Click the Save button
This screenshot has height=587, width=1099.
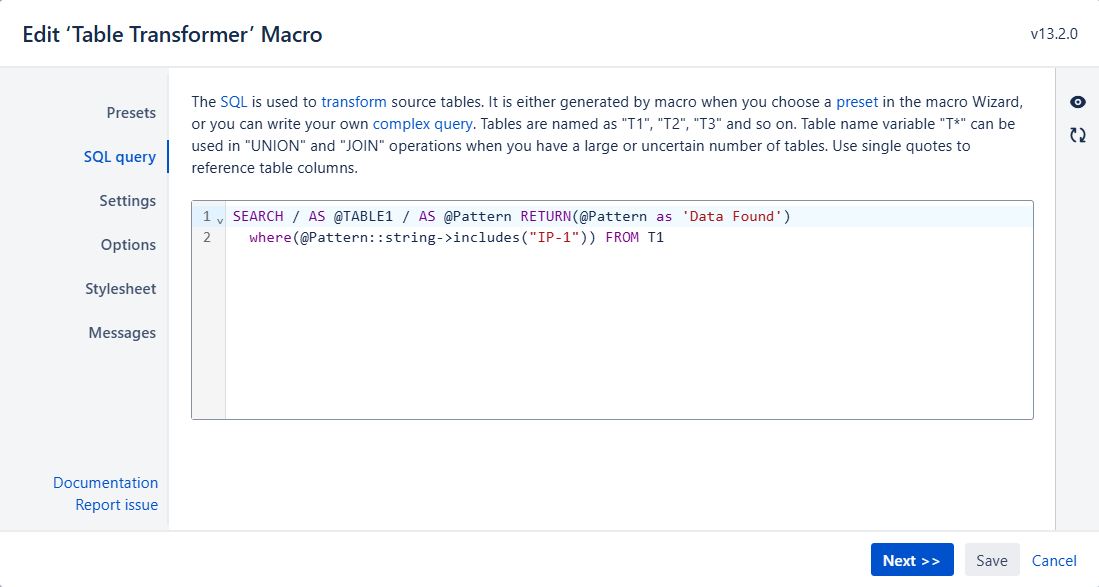point(992,560)
